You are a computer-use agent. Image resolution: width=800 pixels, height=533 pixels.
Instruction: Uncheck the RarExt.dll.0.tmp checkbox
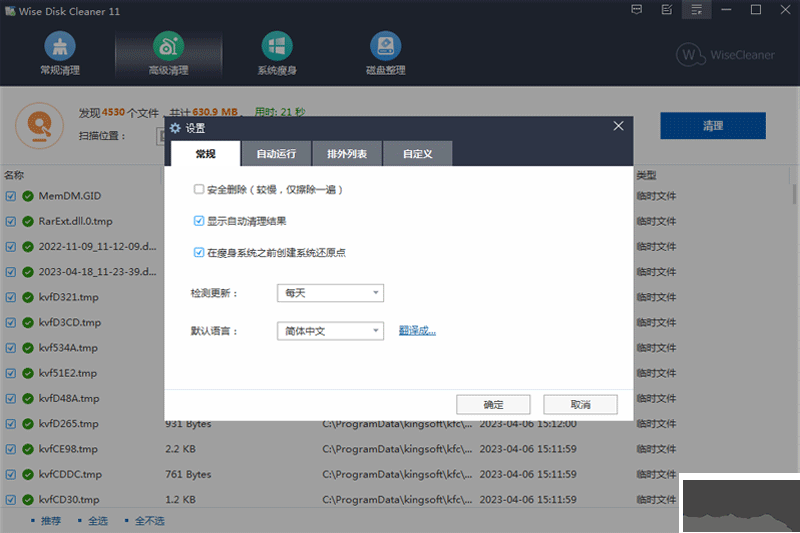tap(11, 221)
